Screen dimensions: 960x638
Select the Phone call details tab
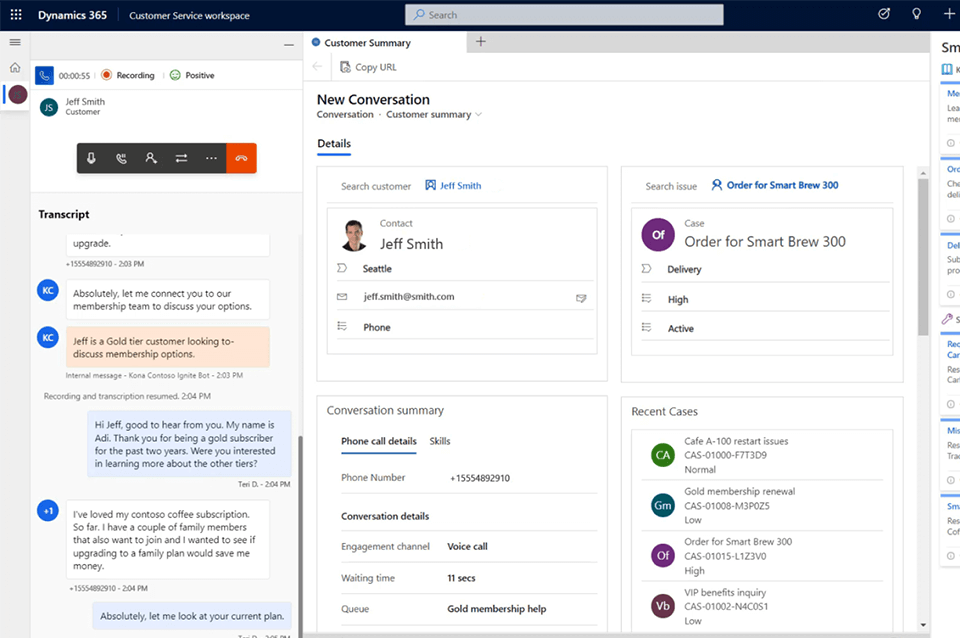(x=378, y=441)
